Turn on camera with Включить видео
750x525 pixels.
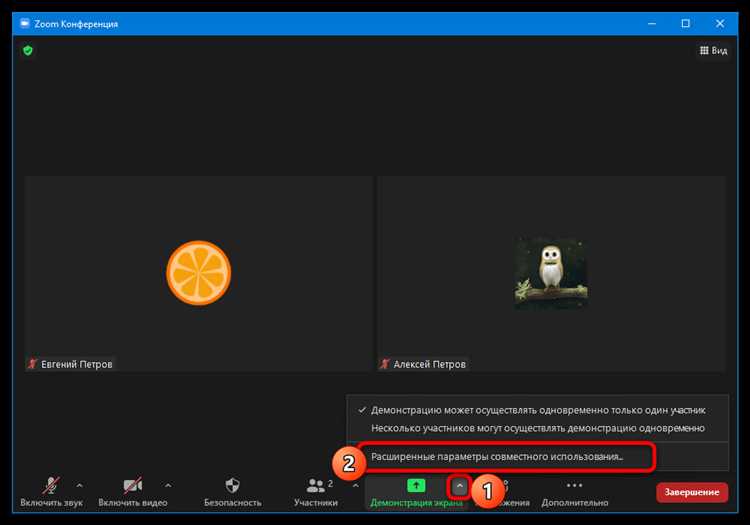(132, 487)
